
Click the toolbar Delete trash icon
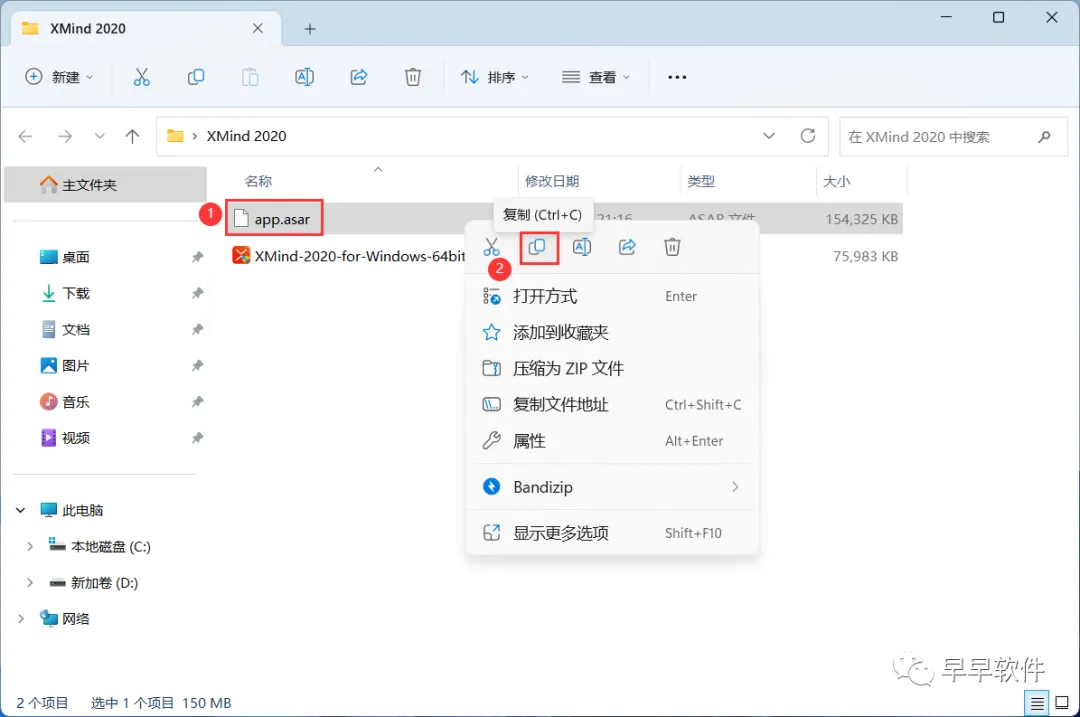point(413,77)
